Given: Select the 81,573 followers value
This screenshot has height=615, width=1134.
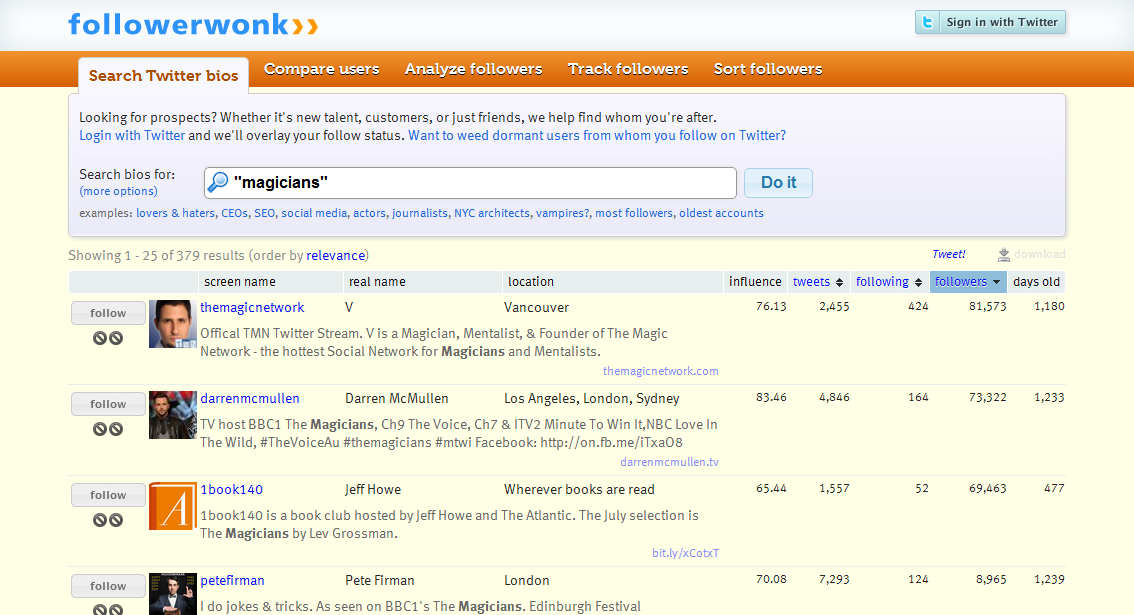Looking at the screenshot, I should click(x=988, y=306).
